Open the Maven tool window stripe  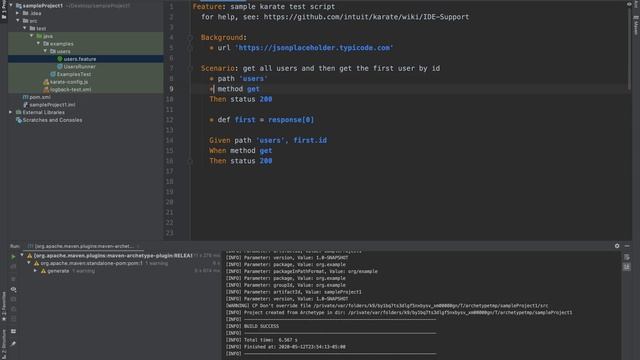pos(636,25)
